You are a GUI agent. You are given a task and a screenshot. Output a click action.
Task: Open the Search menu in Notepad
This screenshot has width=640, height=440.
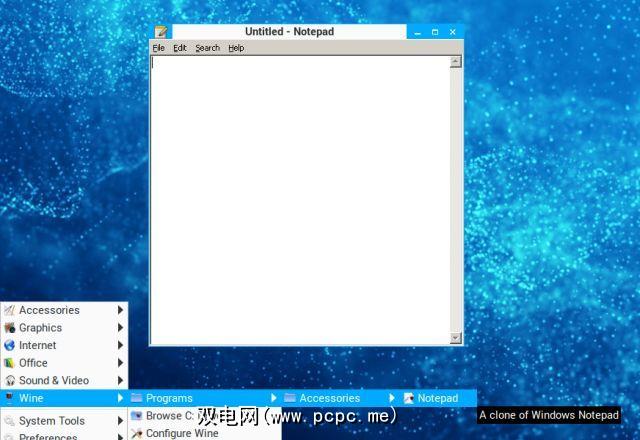pyautogui.click(x=207, y=48)
